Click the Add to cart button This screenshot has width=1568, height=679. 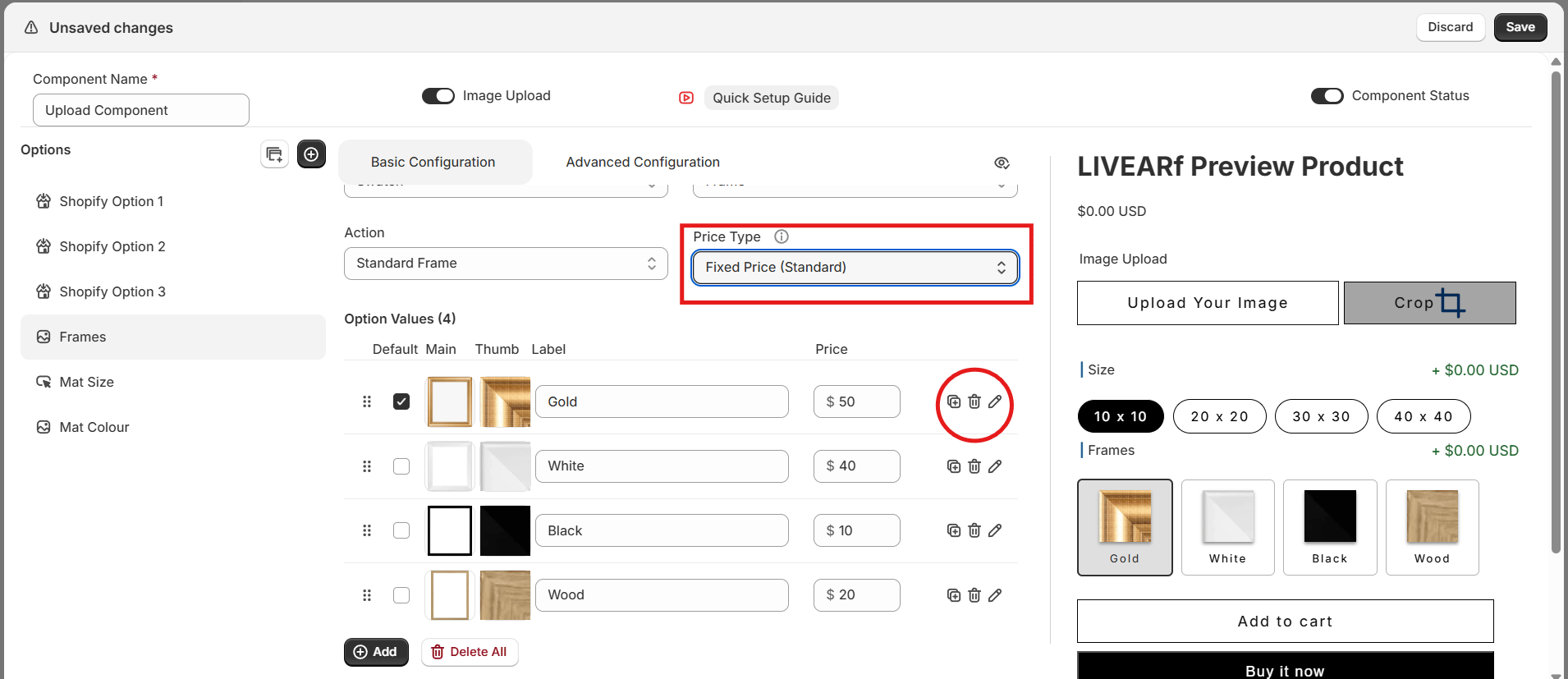pyautogui.click(x=1286, y=622)
